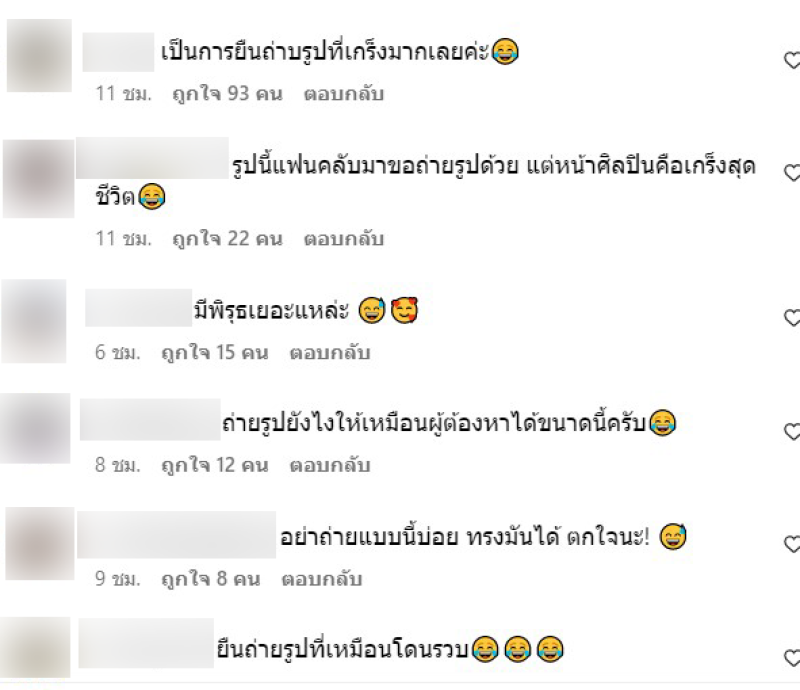The image size is (800, 690).
Task: Tap heart beside the 8-likes comment
Action: pyautogui.click(x=792, y=544)
